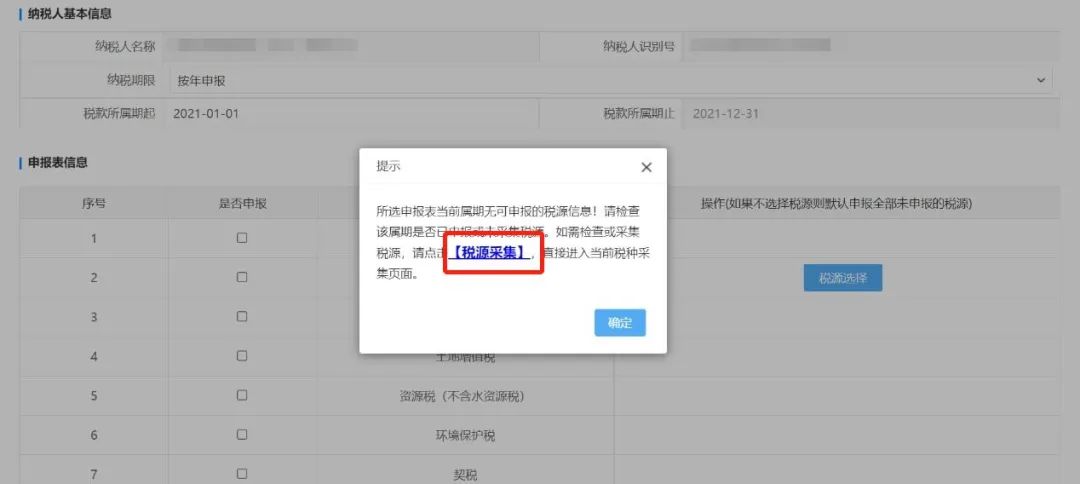Click the 税款所属期止 field 2021-12-31
Image resolution: width=1080 pixels, height=484 pixels.
[x=871, y=114]
